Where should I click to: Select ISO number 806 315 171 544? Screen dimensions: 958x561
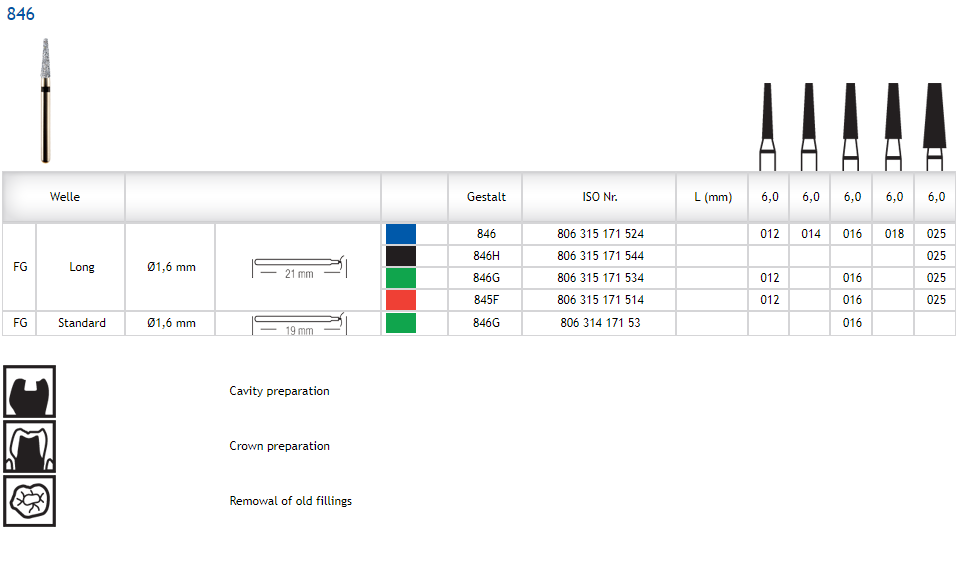point(600,256)
